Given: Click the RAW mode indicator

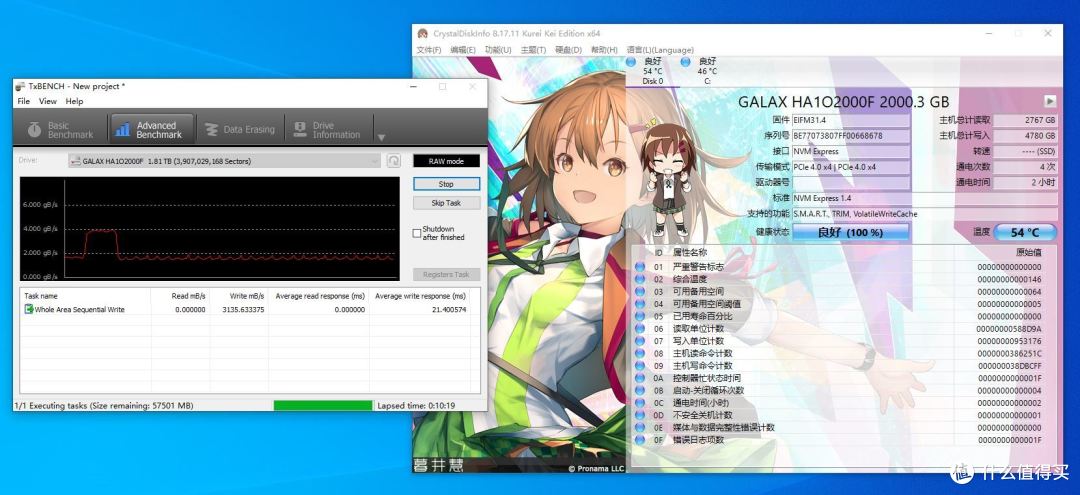Looking at the screenshot, I should [x=446, y=161].
